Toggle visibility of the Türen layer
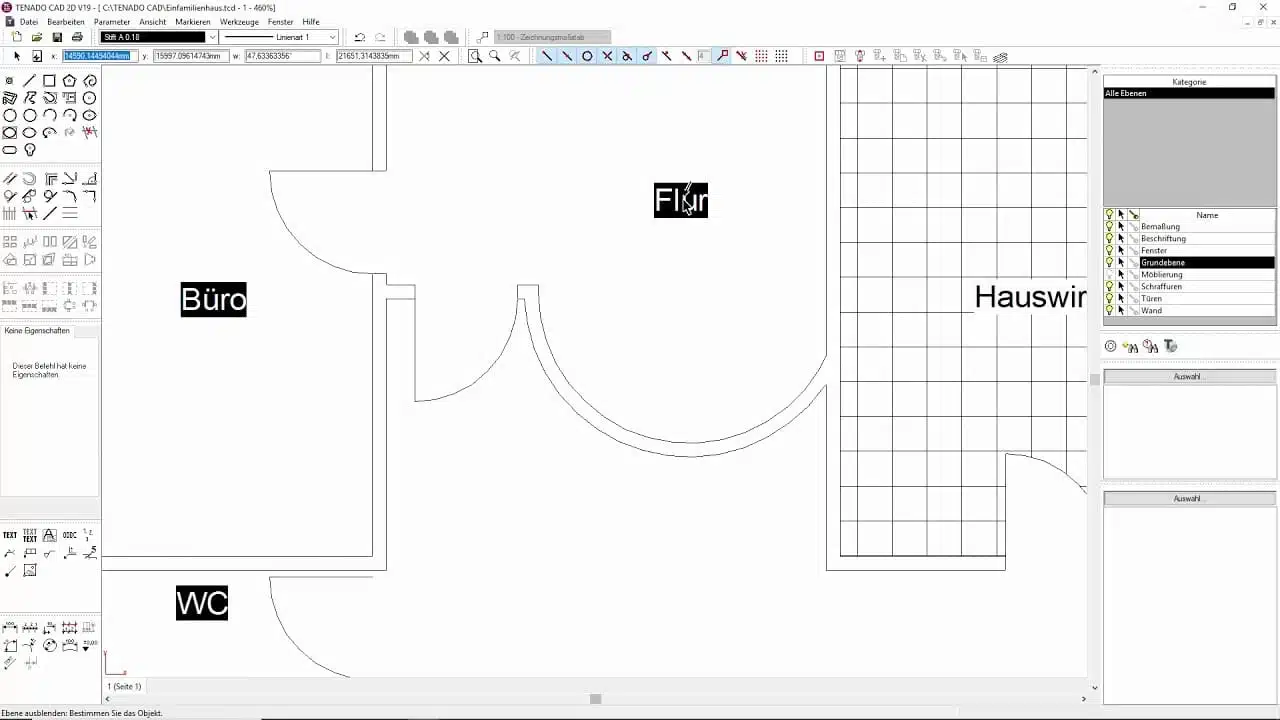The height and width of the screenshot is (720, 1280). click(x=1109, y=299)
